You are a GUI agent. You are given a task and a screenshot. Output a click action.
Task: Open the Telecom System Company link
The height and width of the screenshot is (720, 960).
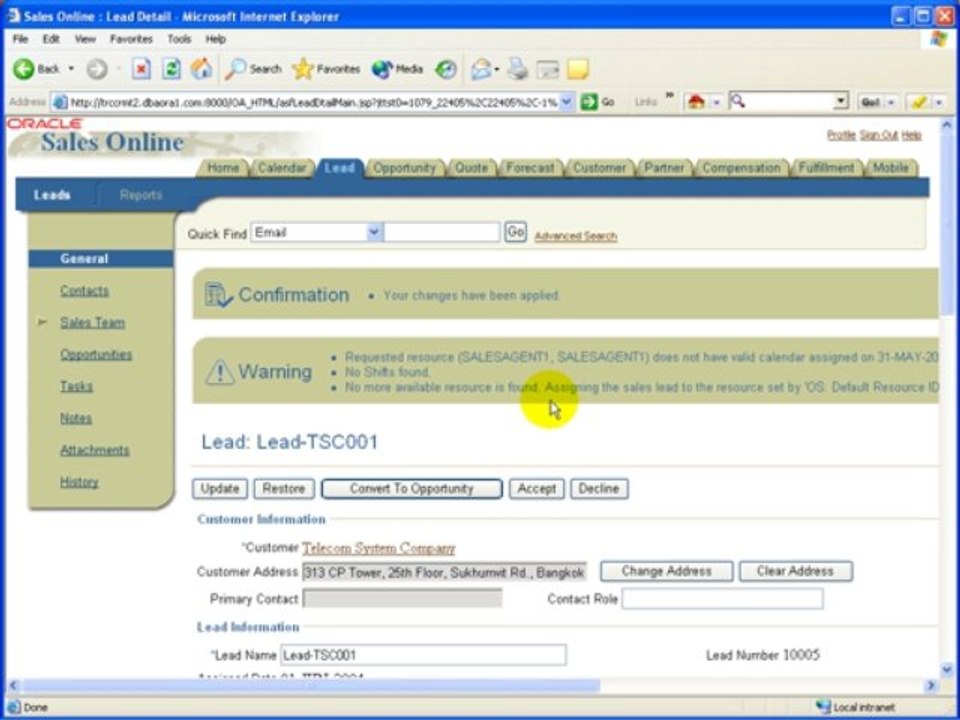click(x=379, y=547)
